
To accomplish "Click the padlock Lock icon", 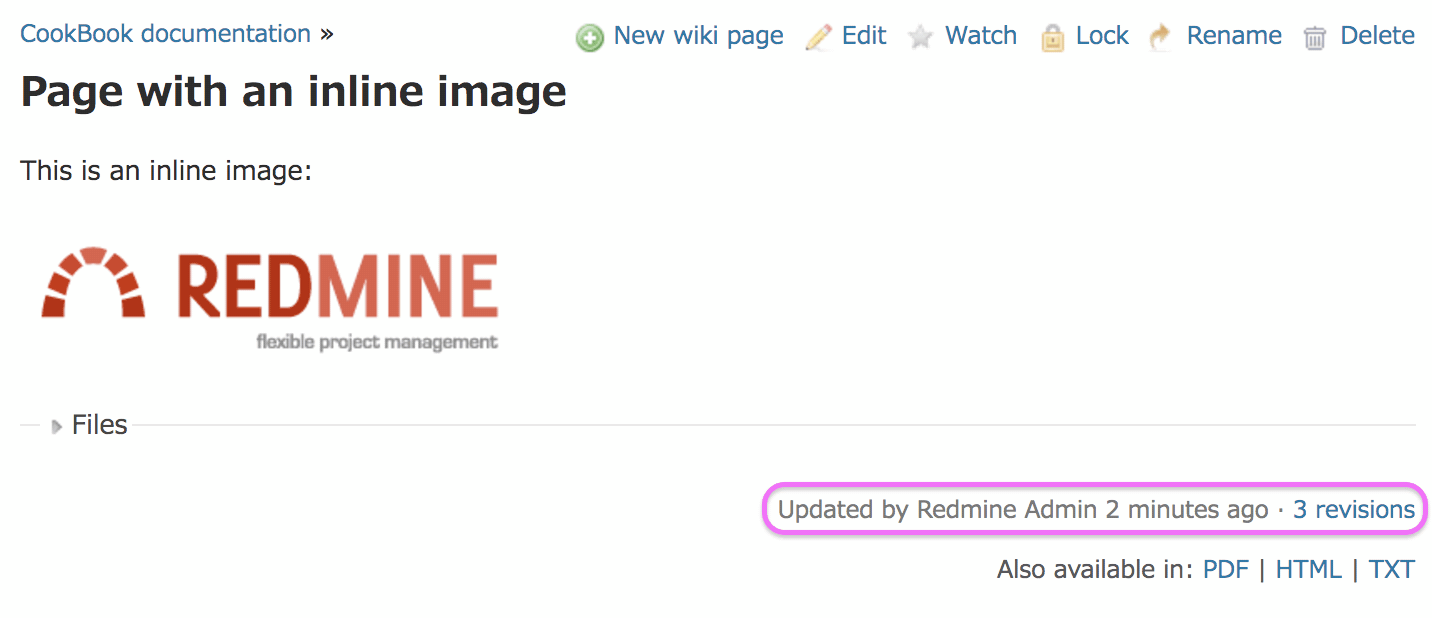I will 1052,38.
